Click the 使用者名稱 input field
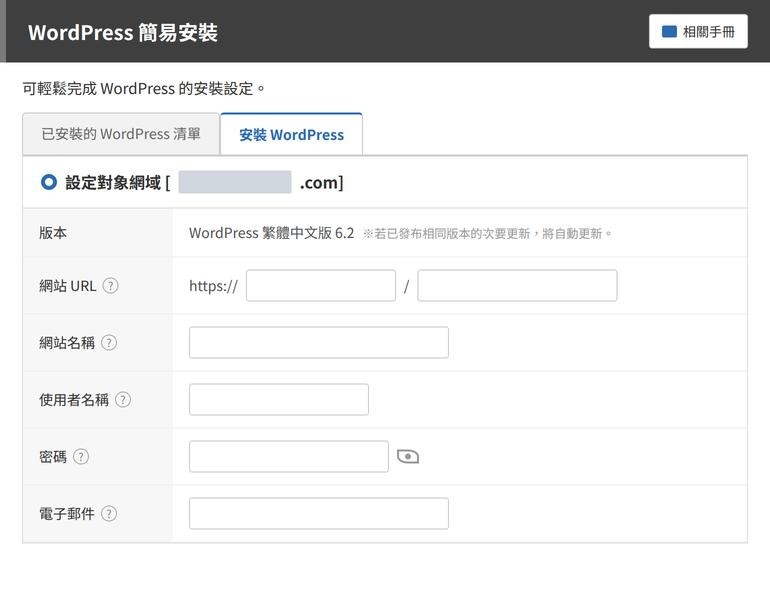 [x=279, y=399]
